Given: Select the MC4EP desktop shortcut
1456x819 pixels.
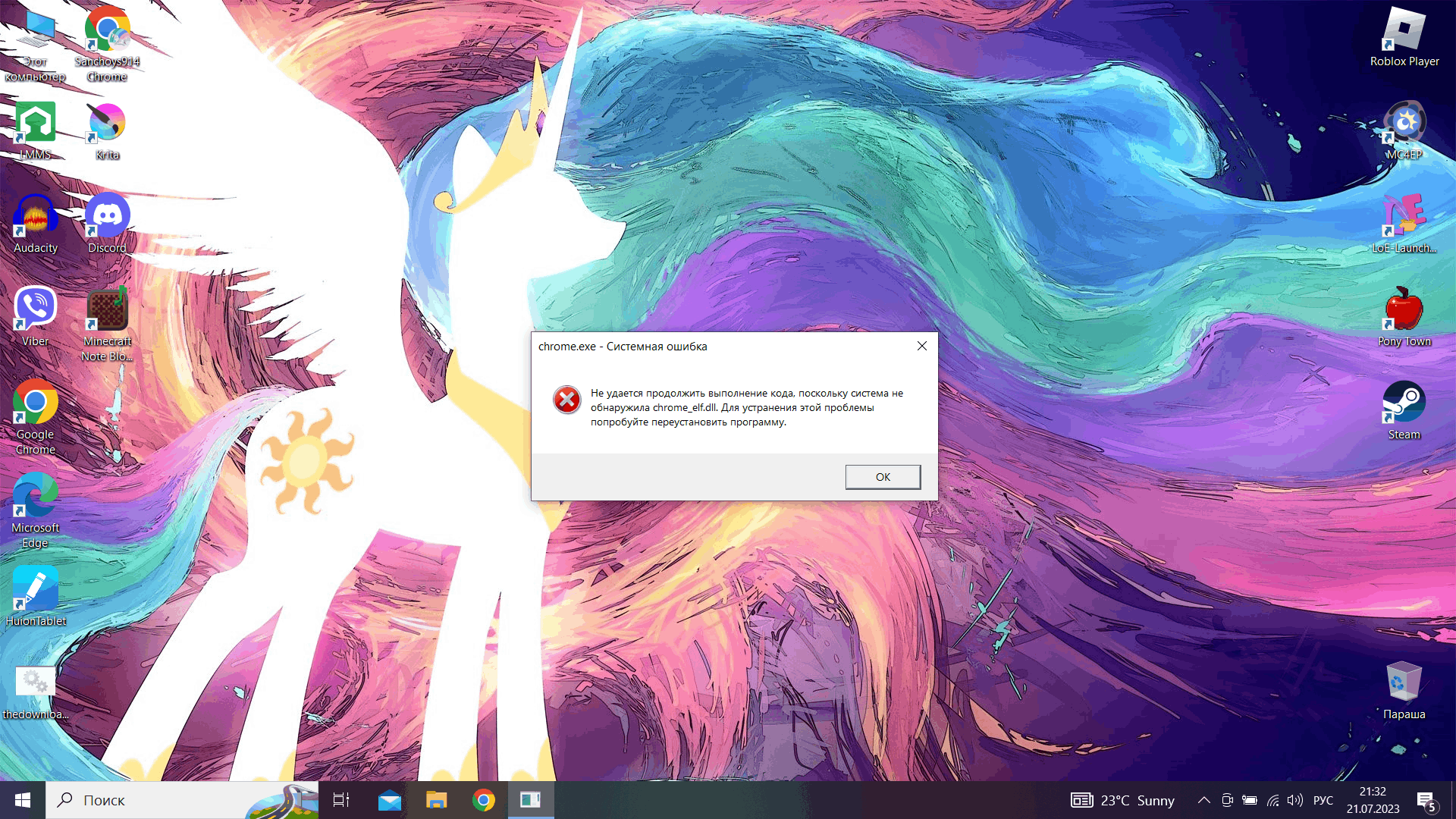Looking at the screenshot, I should 1404,130.
